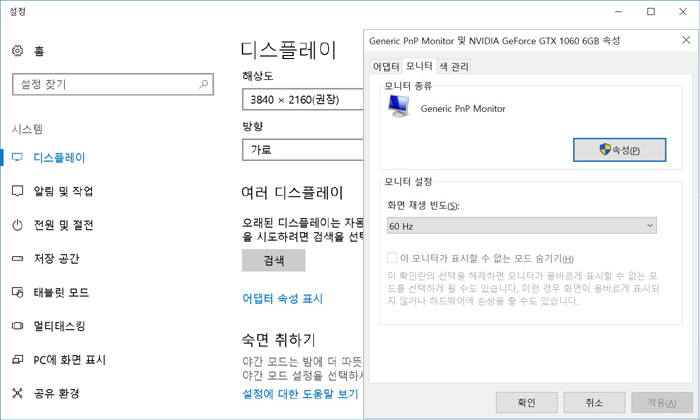Click the 속성(P) monitor properties button
Viewport: 700px width, 420px height.
619,150
